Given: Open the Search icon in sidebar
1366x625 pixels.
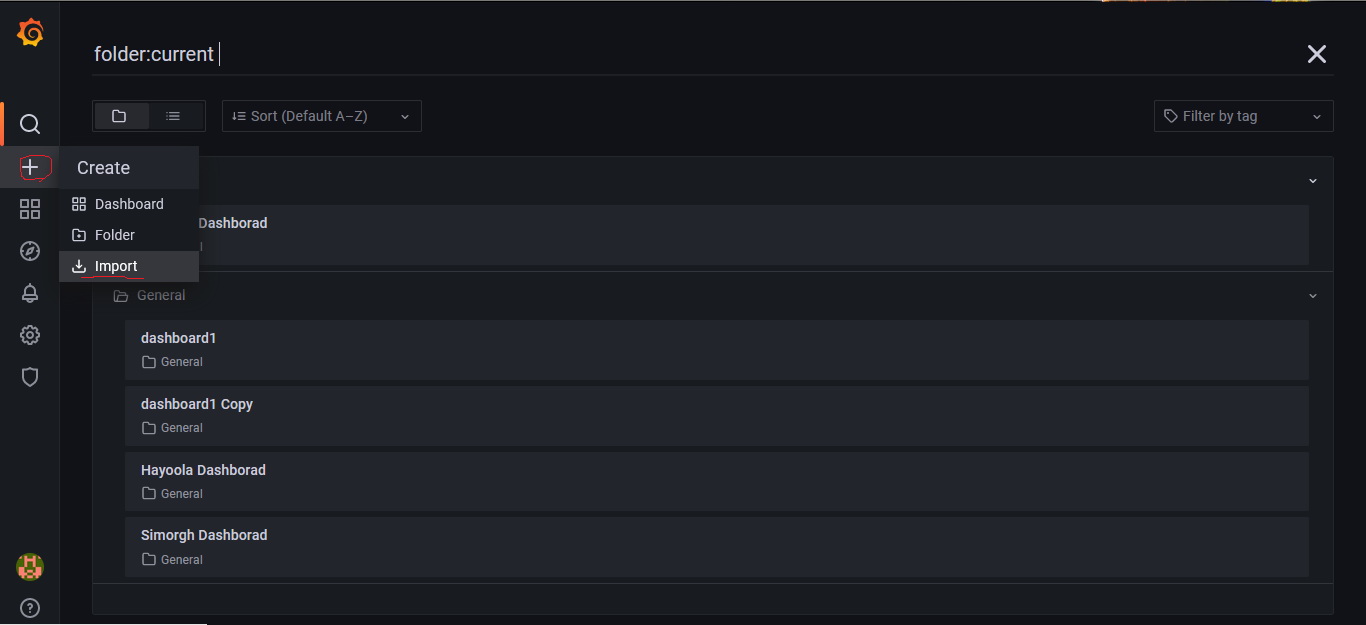Looking at the screenshot, I should click(x=30, y=124).
